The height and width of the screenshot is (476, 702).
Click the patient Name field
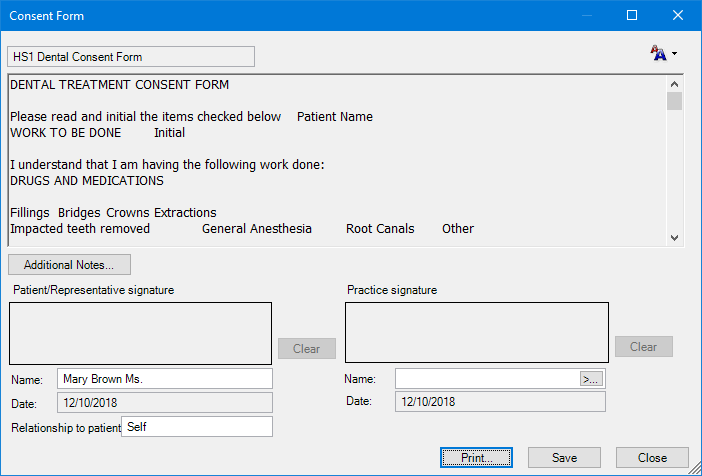coord(164,379)
